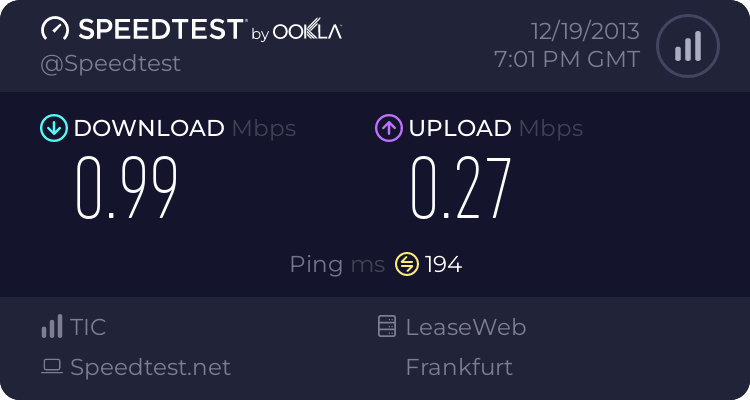Click the 0.27 upload speed value
750x400 pixels.
[461, 188]
